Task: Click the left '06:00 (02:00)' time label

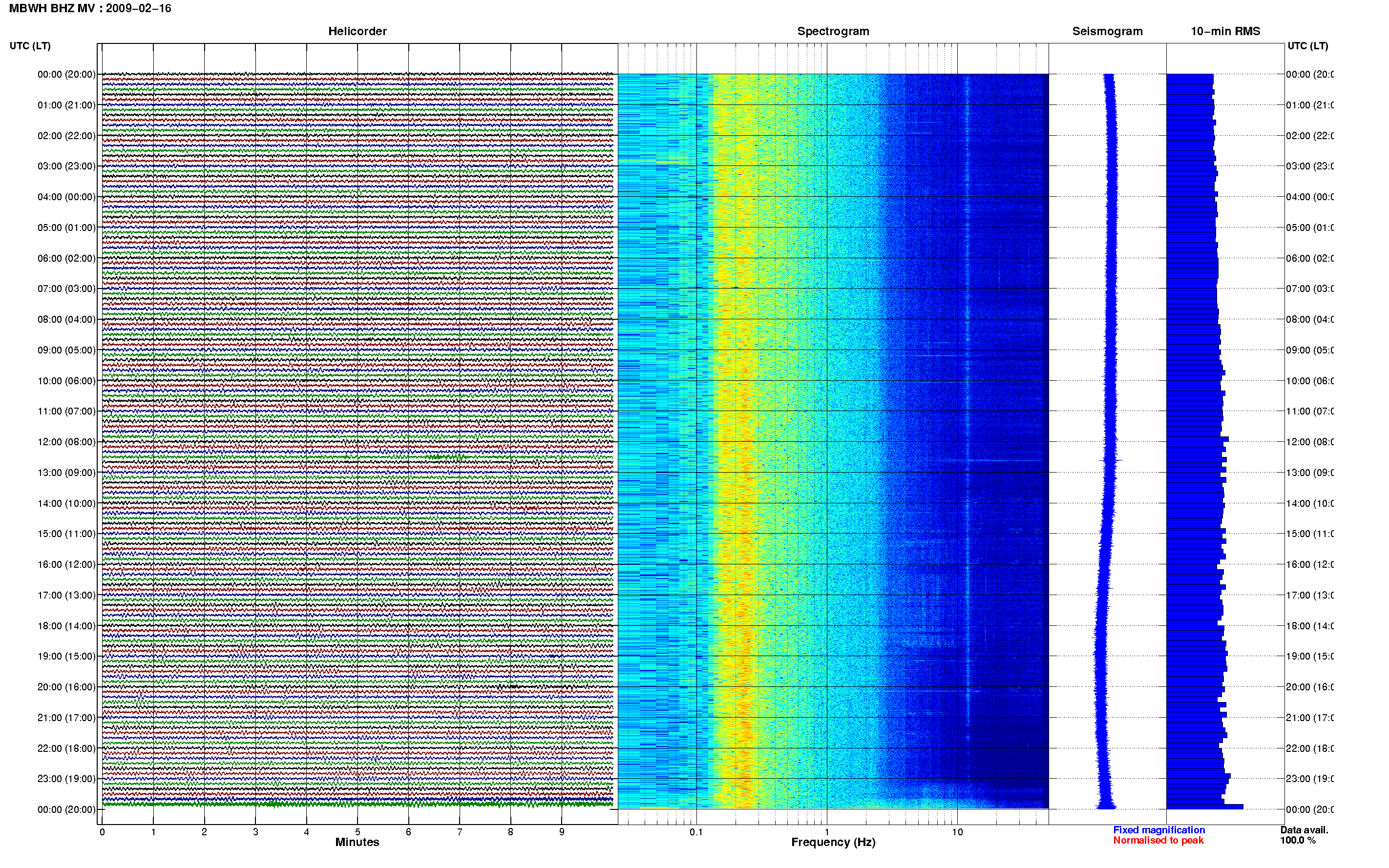Action: (66, 258)
